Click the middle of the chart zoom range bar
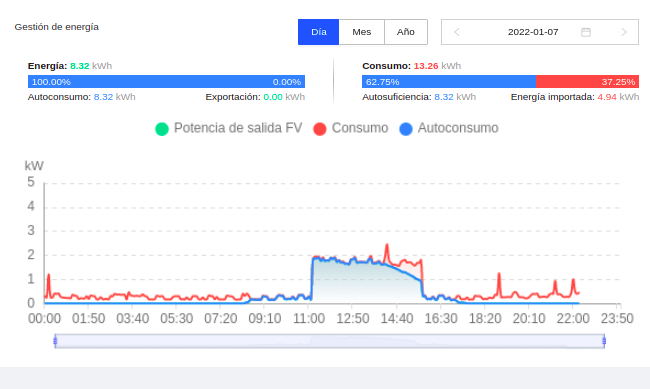The width and height of the screenshot is (650, 389). tap(330, 341)
